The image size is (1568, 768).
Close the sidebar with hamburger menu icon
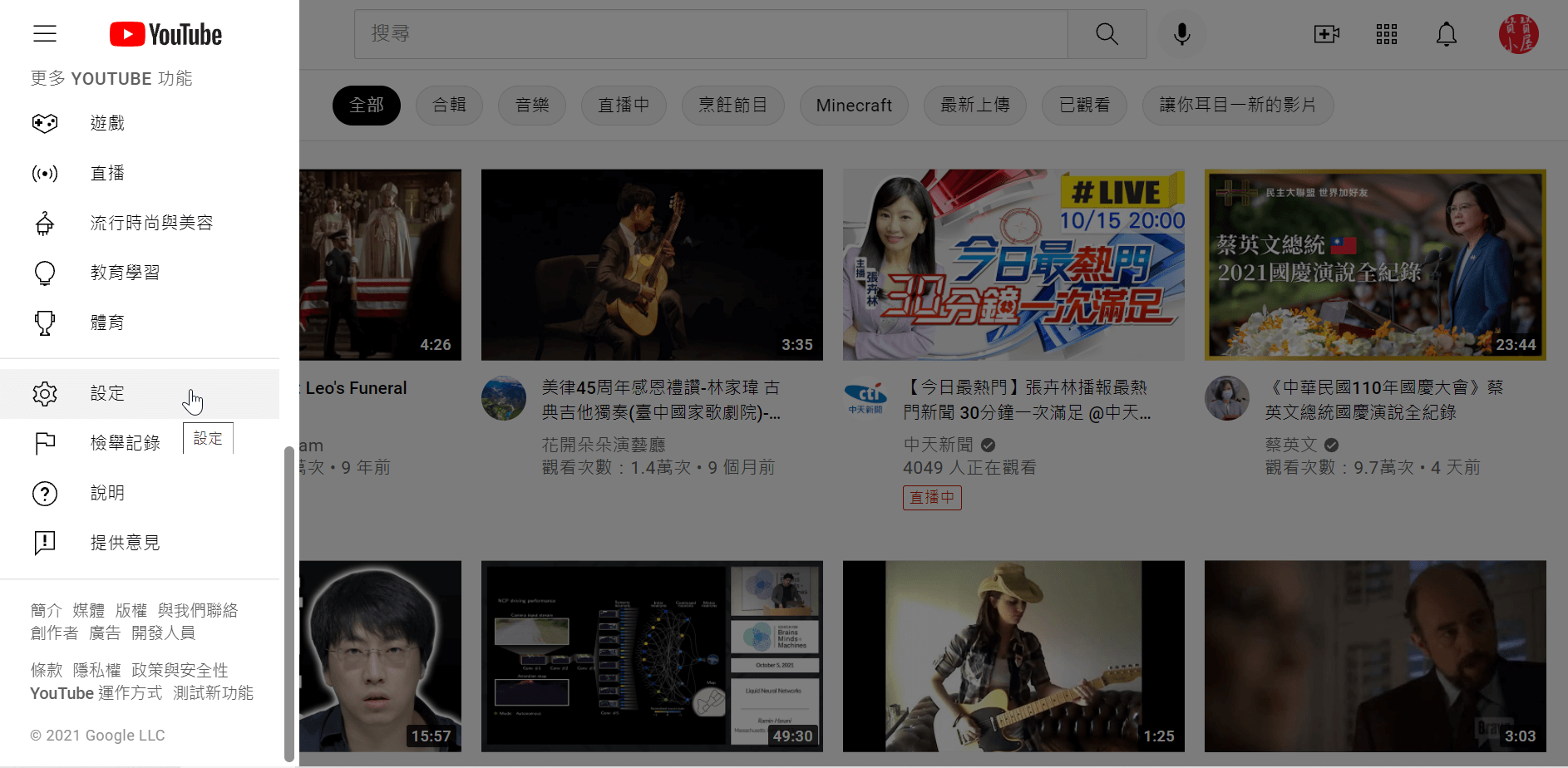click(x=45, y=34)
